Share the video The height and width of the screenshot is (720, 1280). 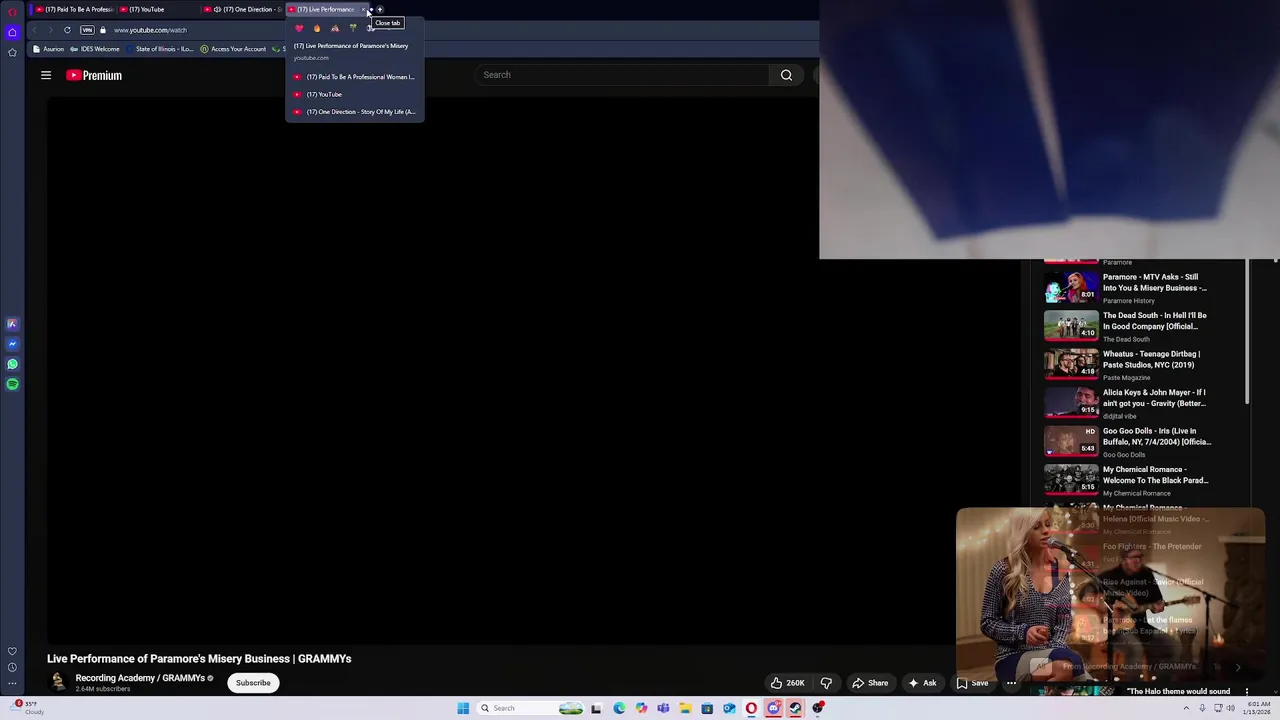[x=869, y=683]
